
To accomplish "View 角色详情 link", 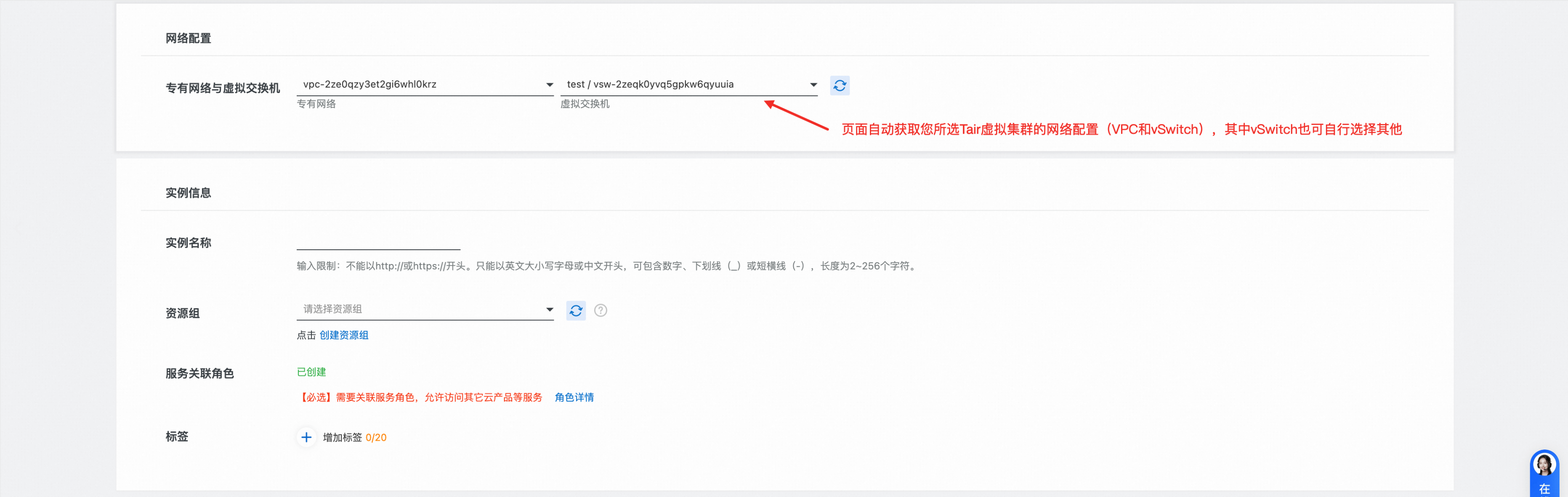I will tap(574, 397).
